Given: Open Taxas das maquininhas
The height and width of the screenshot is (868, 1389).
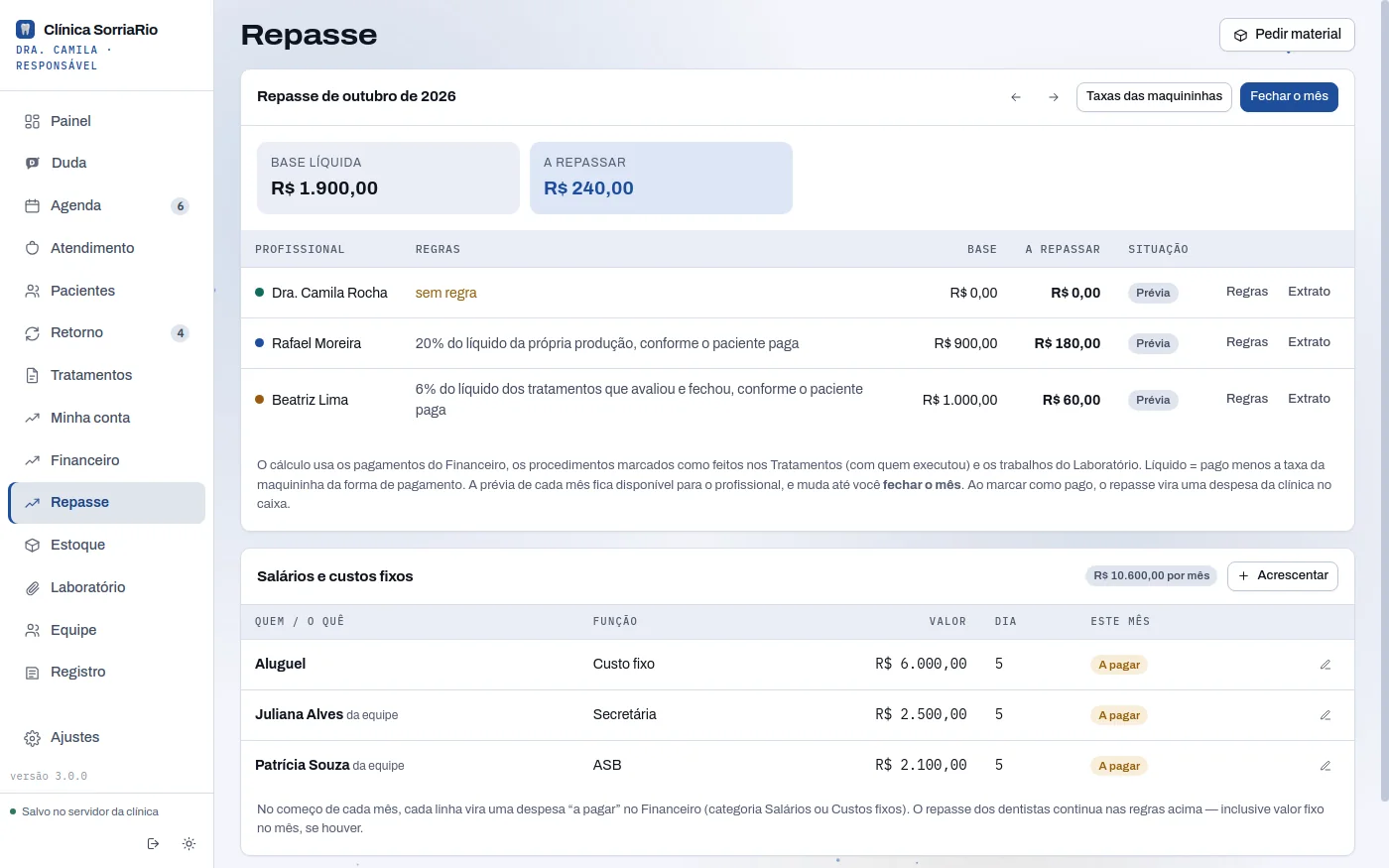Looking at the screenshot, I should [x=1154, y=97].
